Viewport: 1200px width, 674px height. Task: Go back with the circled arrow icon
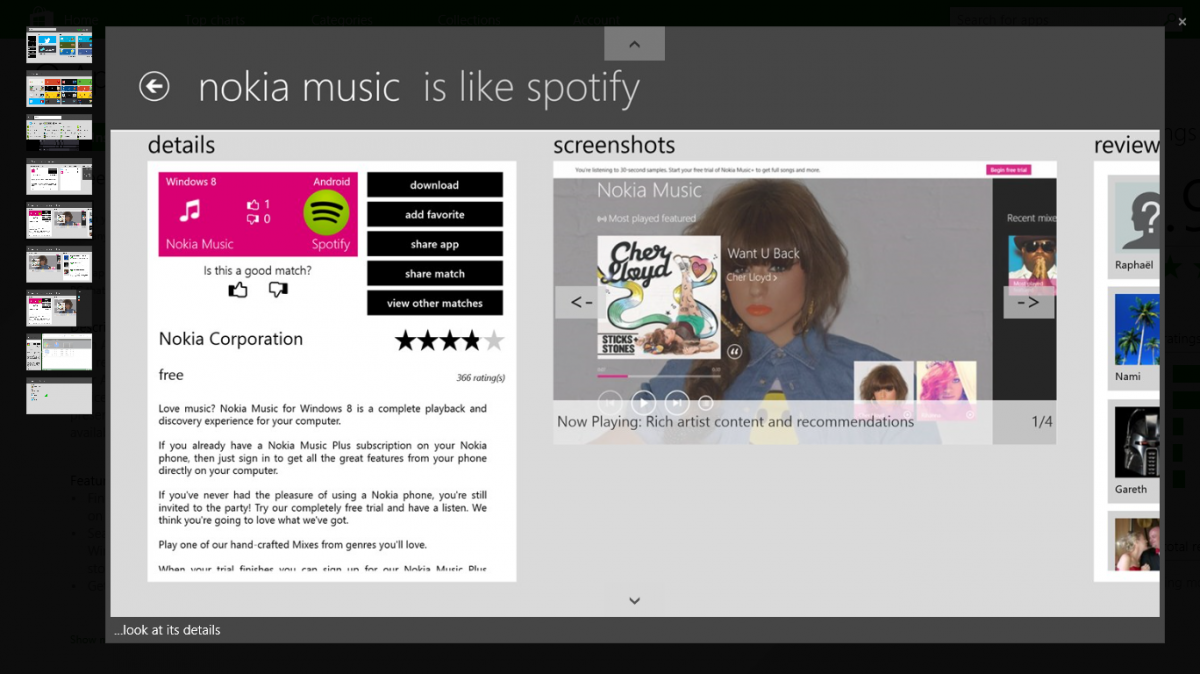coord(154,87)
